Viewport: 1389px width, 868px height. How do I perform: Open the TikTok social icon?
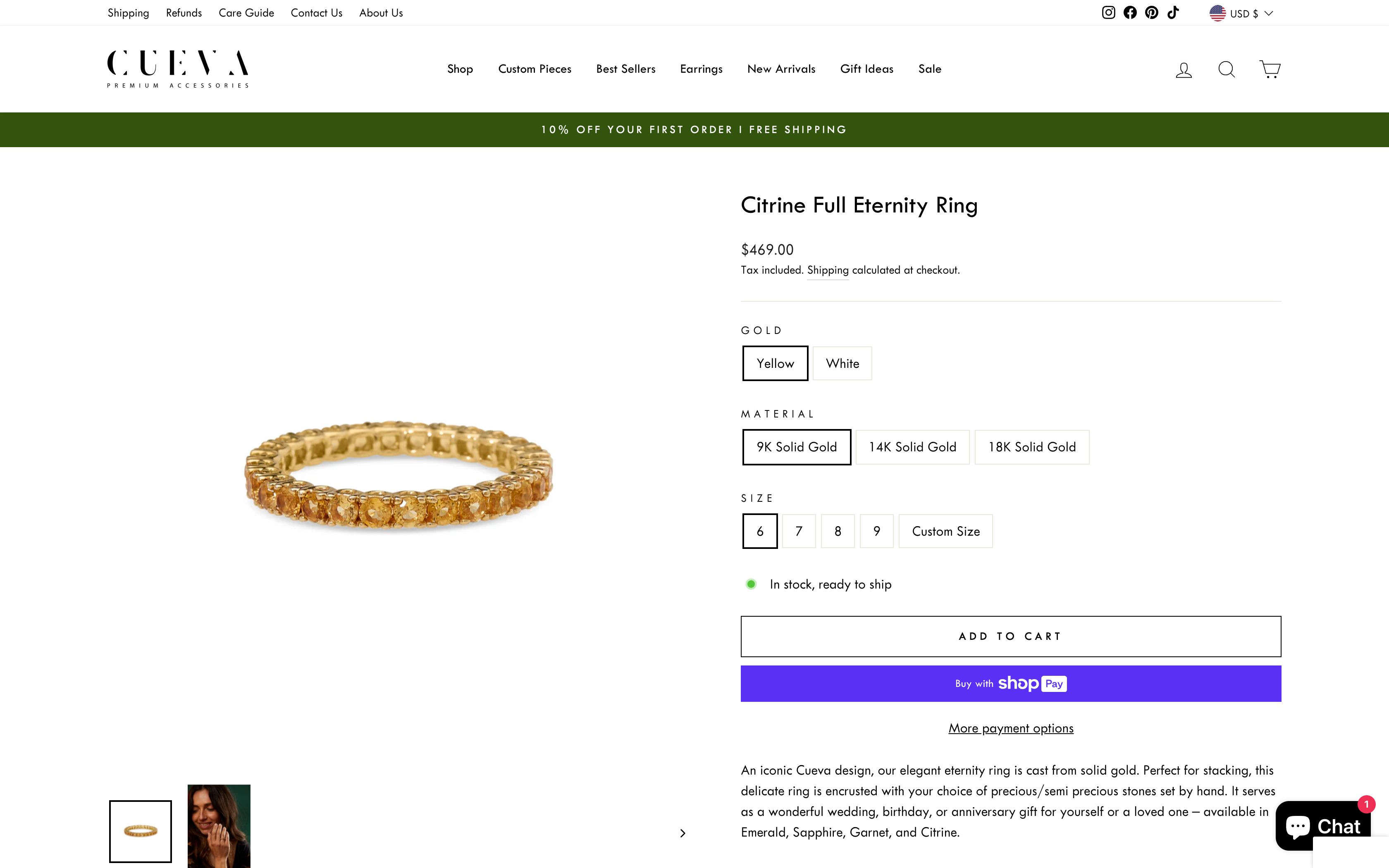(x=1173, y=12)
